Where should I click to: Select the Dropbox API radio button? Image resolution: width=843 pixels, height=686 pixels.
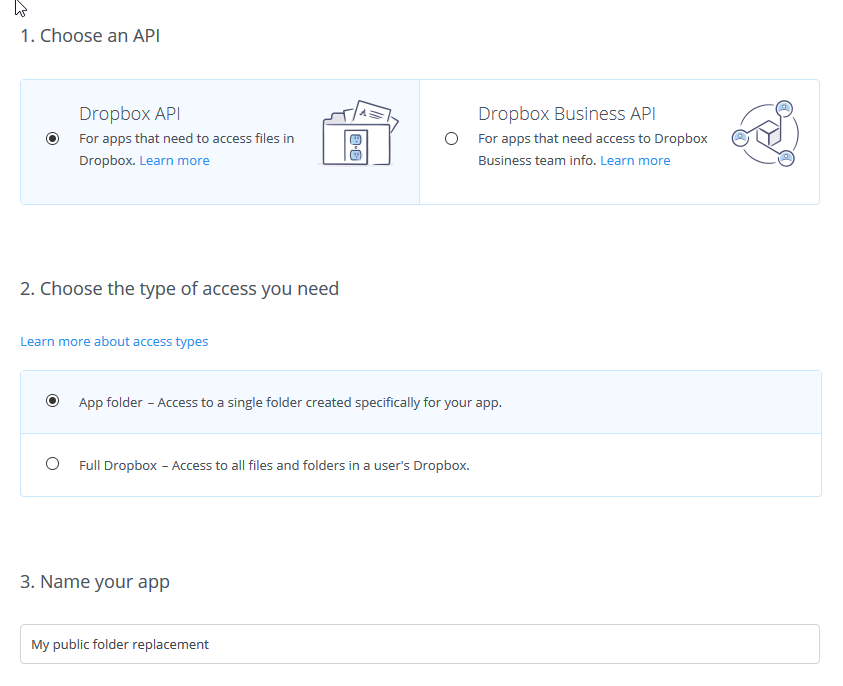click(52, 139)
